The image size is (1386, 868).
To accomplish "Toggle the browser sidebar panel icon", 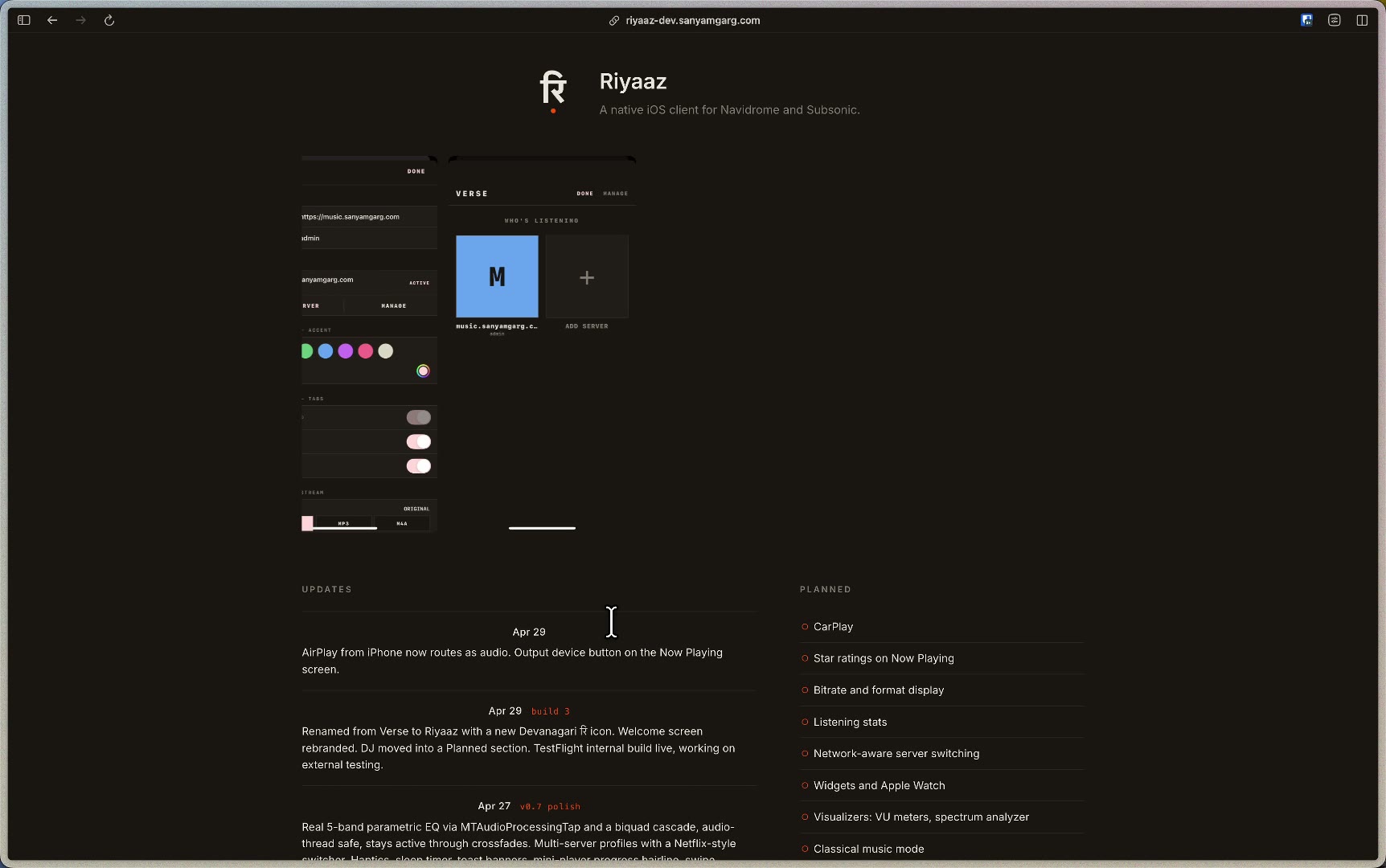I will (x=24, y=20).
